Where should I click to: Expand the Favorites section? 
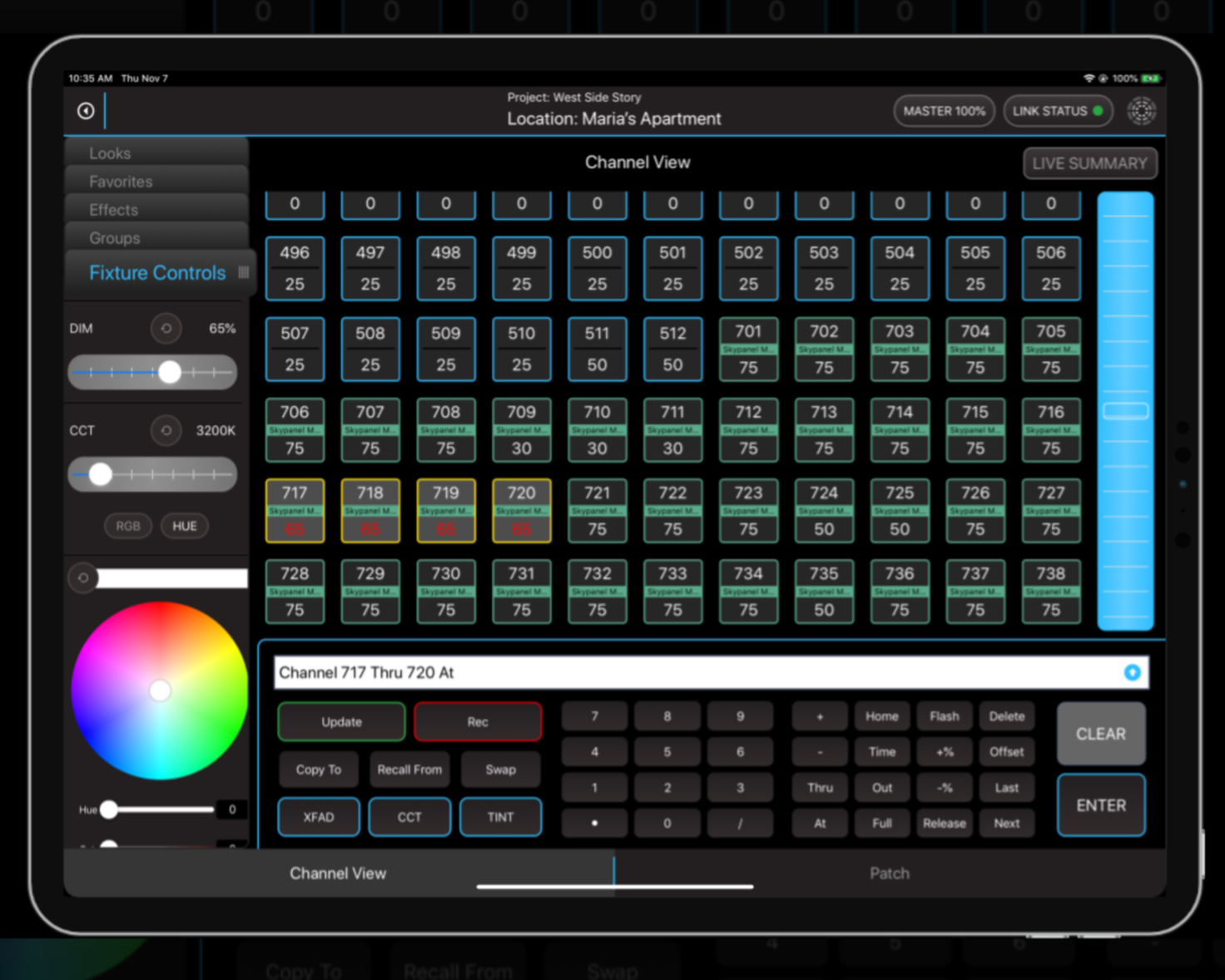(156, 181)
